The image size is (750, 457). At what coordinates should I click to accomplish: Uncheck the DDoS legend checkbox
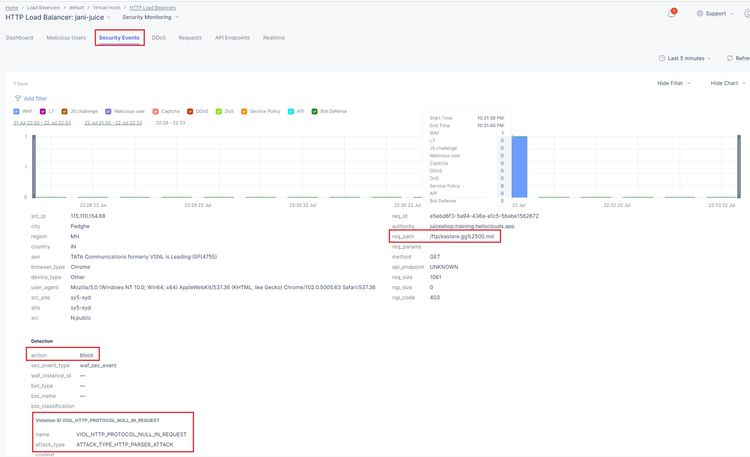pyautogui.click(x=190, y=111)
